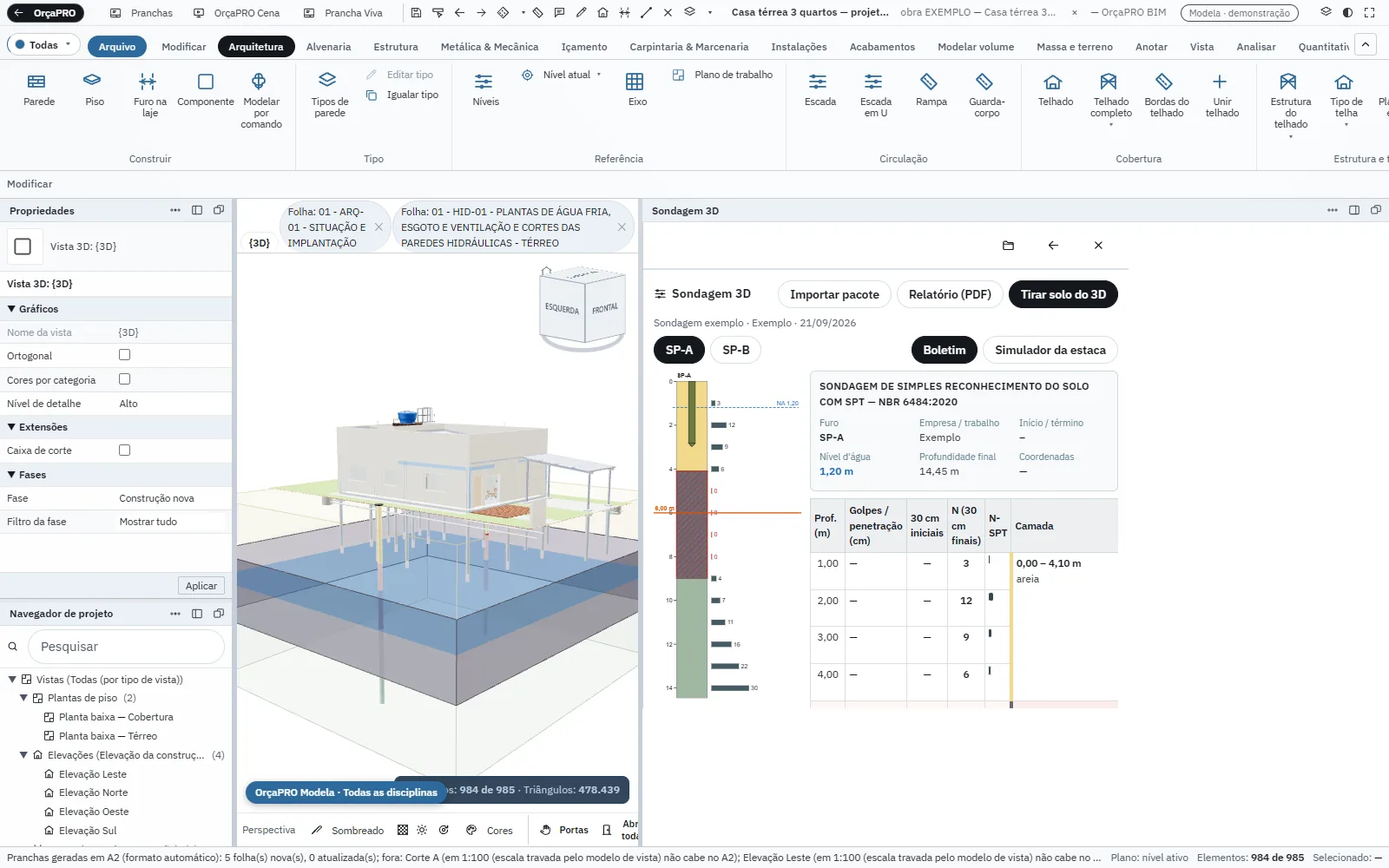Click the Importar pacote button

click(834, 294)
